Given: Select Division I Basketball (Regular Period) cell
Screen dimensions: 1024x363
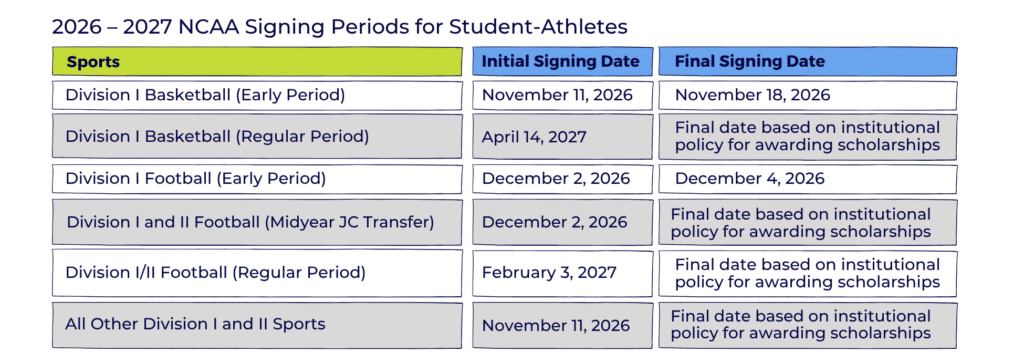Looking at the screenshot, I should (257, 136).
